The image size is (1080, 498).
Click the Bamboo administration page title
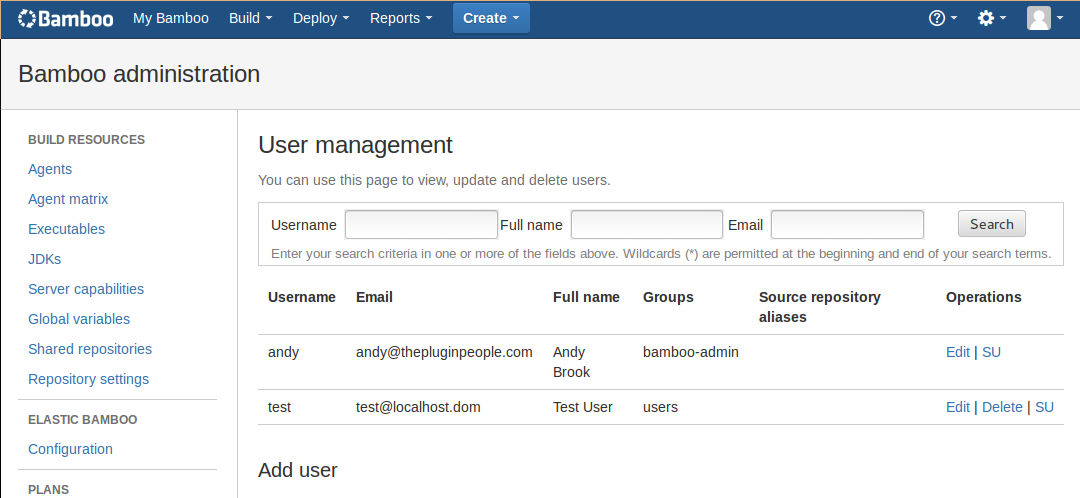click(x=139, y=74)
